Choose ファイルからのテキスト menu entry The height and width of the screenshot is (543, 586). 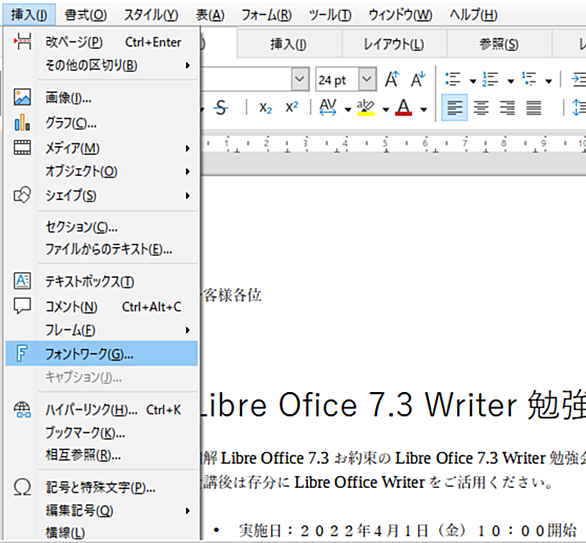[102, 249]
